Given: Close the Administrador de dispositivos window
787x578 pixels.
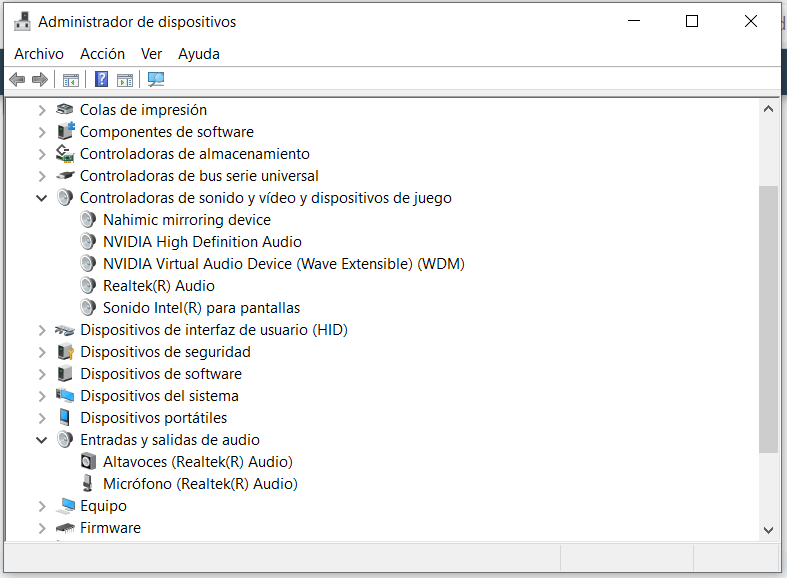Looking at the screenshot, I should point(751,21).
